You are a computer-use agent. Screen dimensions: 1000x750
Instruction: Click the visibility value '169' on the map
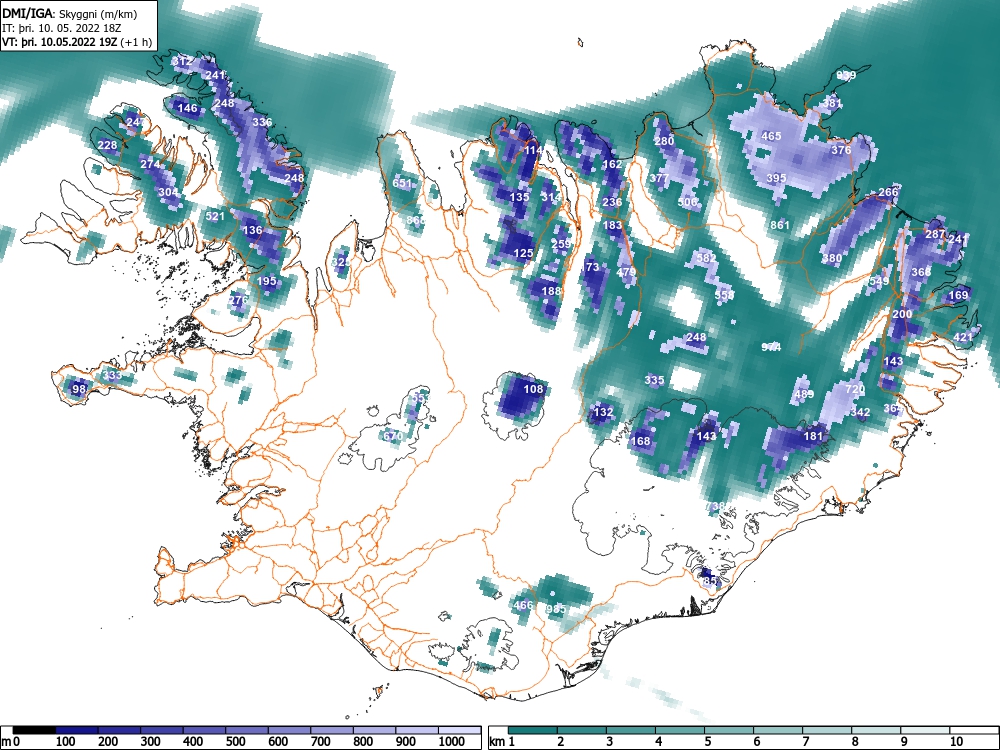[958, 295]
